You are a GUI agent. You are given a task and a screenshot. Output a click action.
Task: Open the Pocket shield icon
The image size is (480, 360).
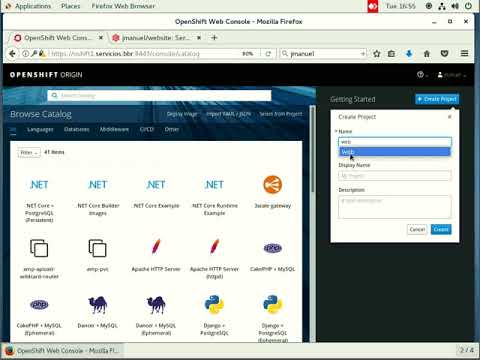pos(444,54)
